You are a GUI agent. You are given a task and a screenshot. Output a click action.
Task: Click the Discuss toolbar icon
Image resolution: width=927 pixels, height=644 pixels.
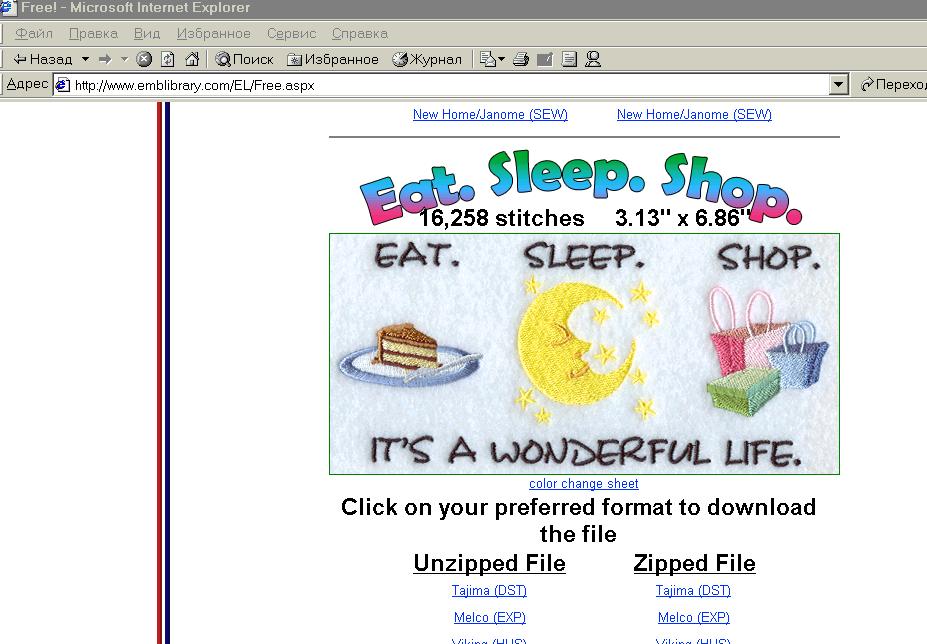(569, 59)
